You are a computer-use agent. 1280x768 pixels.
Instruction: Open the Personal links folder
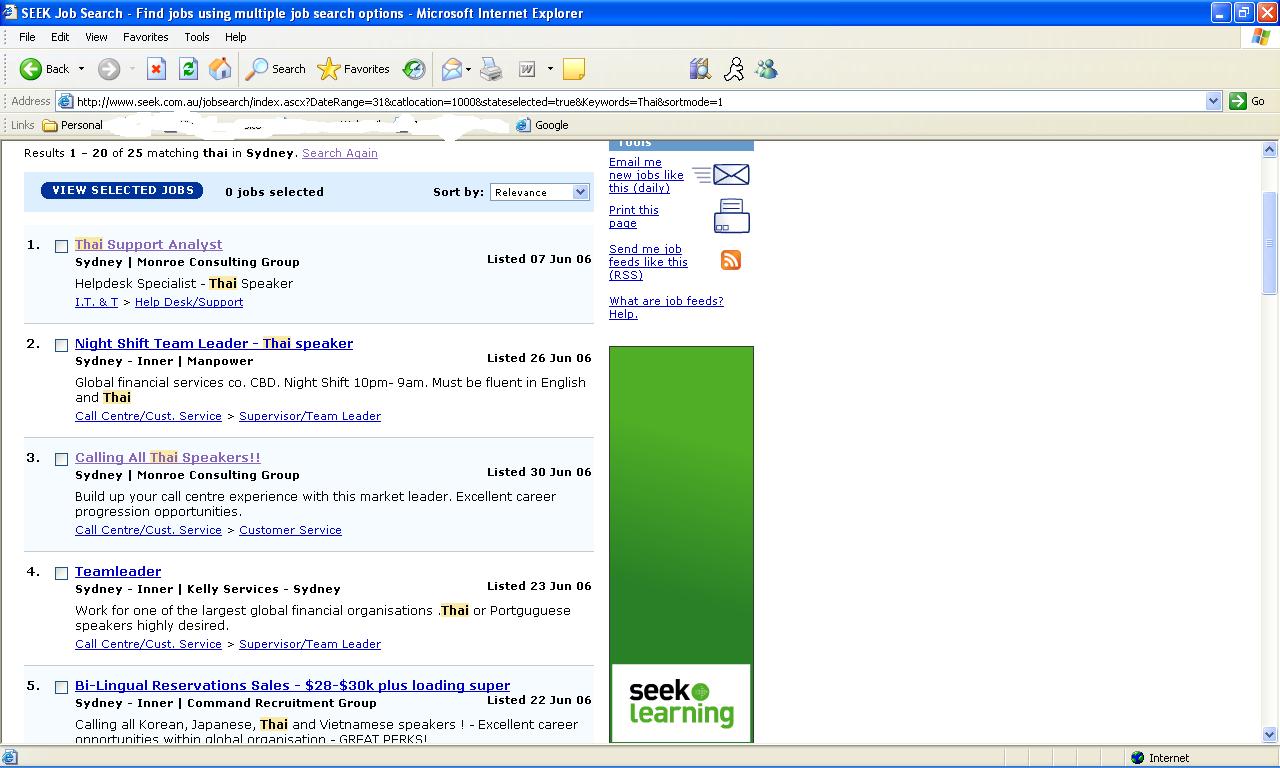point(72,125)
